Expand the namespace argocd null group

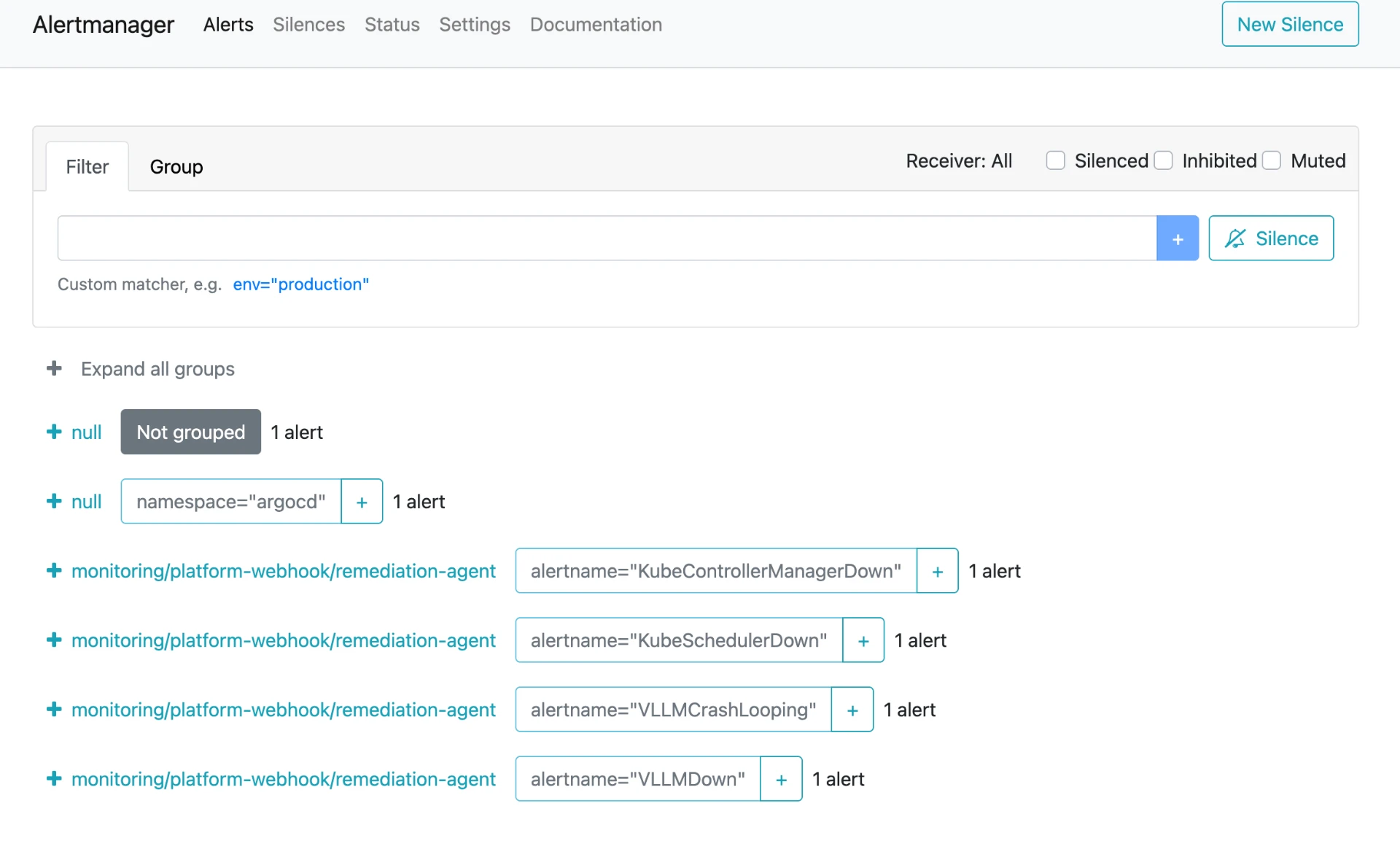point(54,501)
